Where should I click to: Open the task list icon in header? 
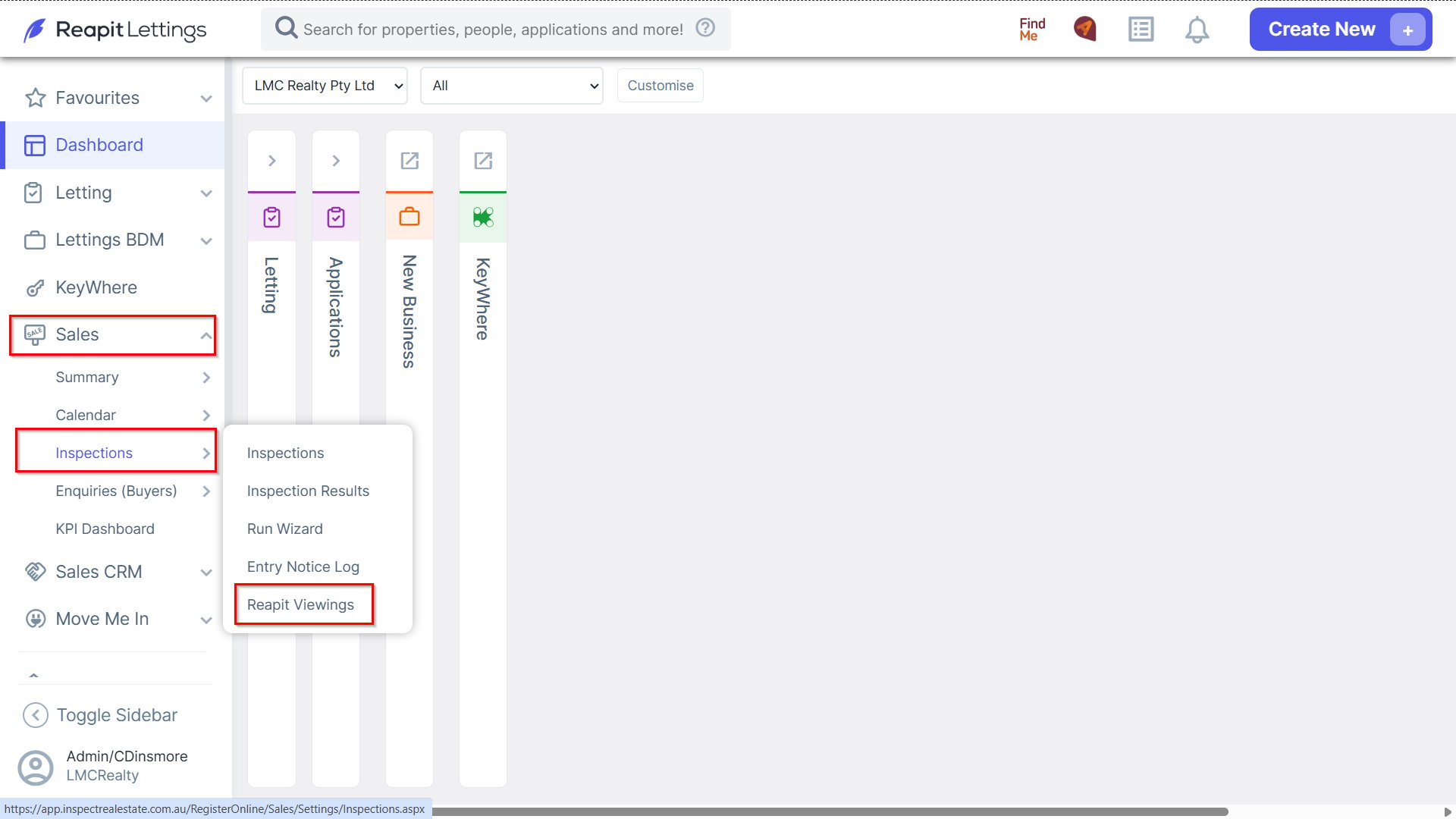pyautogui.click(x=1141, y=30)
